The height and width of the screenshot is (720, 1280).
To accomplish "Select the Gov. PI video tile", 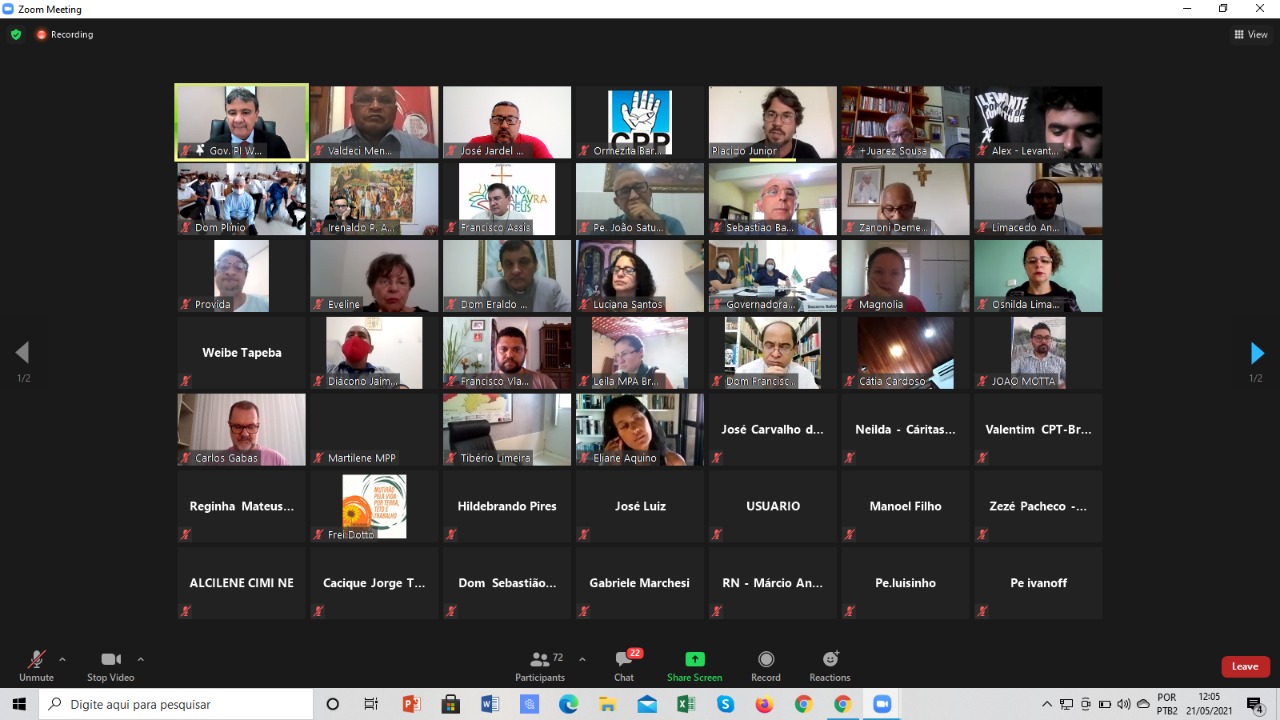I will click(x=241, y=122).
